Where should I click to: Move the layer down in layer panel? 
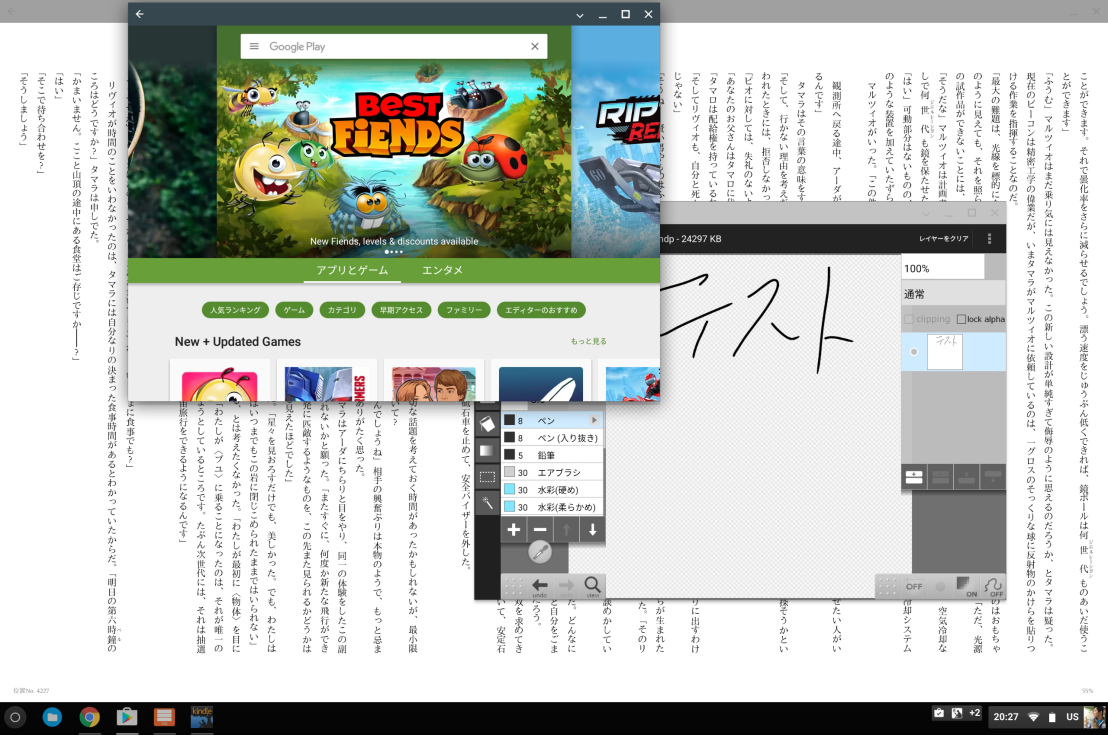tap(993, 477)
